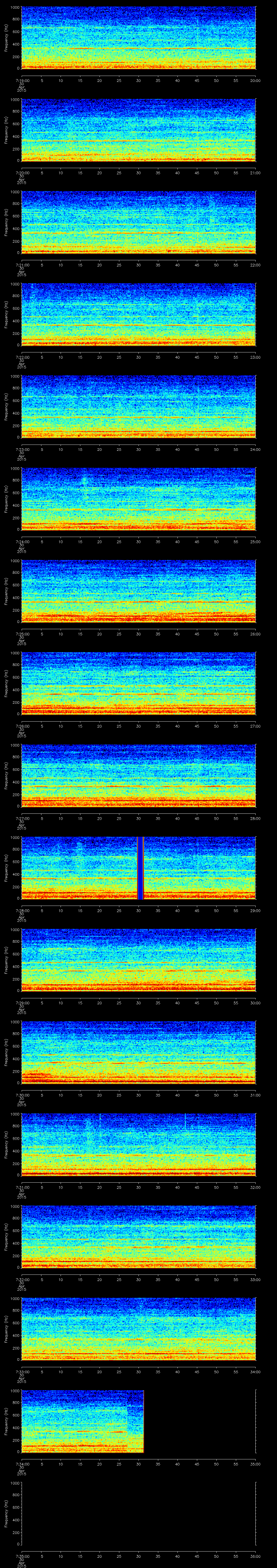This screenshot has width=277, height=1568.
Task: Click the 28:00 end time label
Action: (x=255, y=818)
